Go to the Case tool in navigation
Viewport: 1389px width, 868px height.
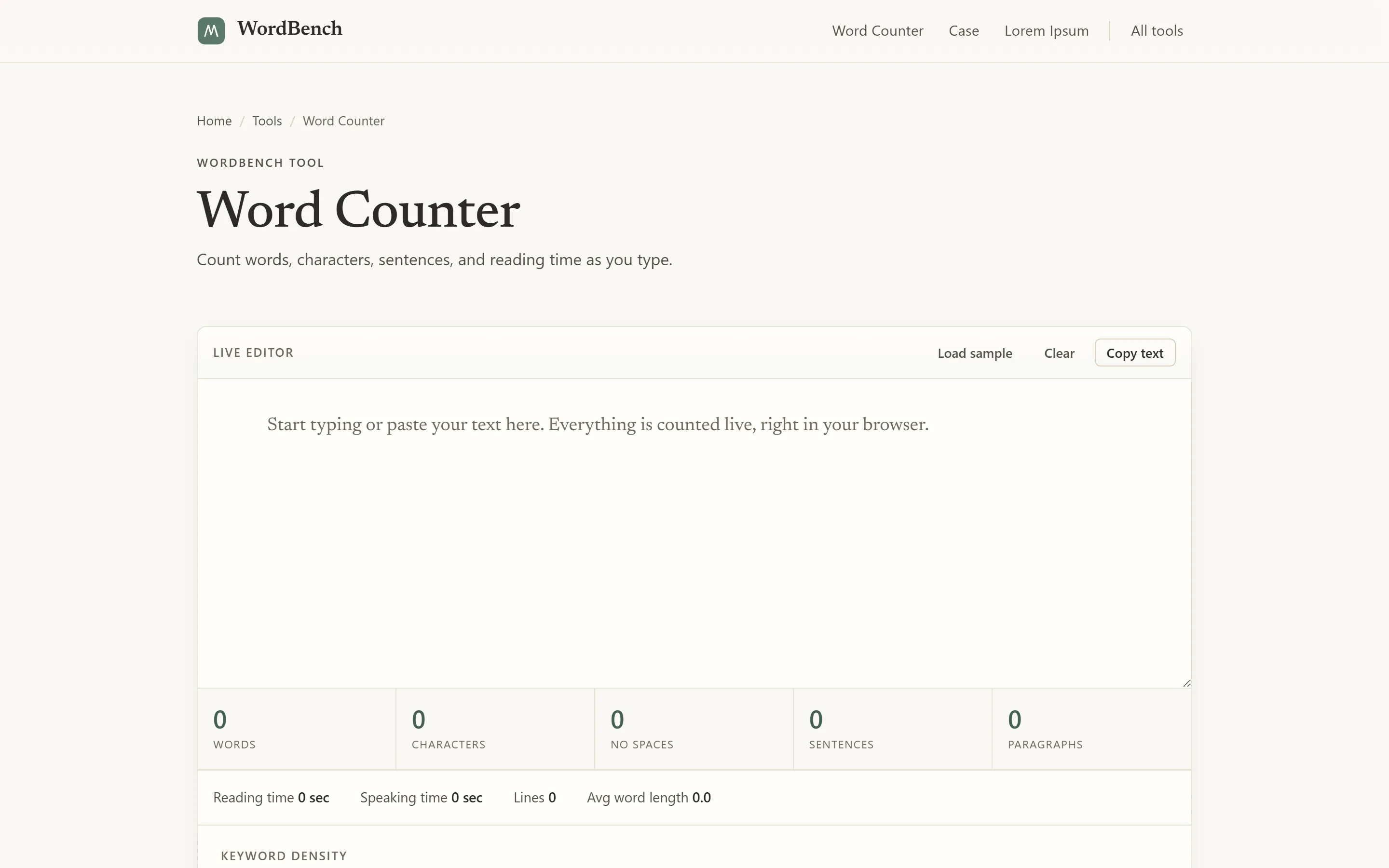point(964,31)
